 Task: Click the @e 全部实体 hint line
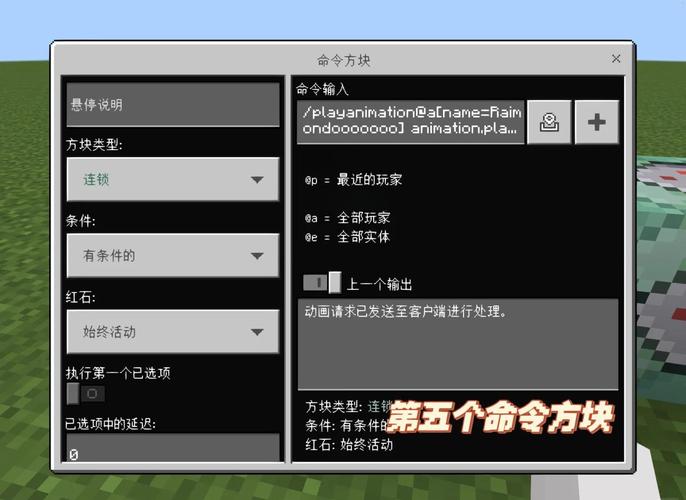tap(348, 237)
